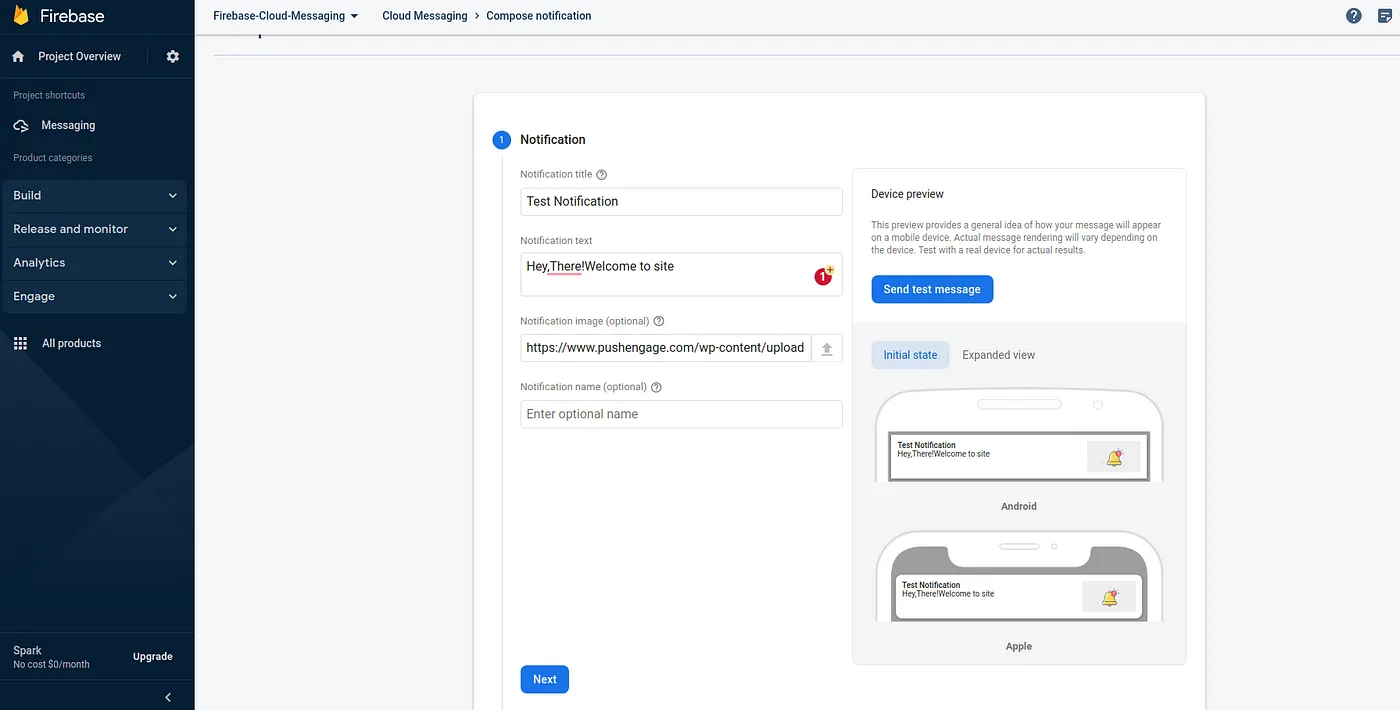Click the step 1 Notification circle
This screenshot has width=1400, height=710.
coord(502,140)
